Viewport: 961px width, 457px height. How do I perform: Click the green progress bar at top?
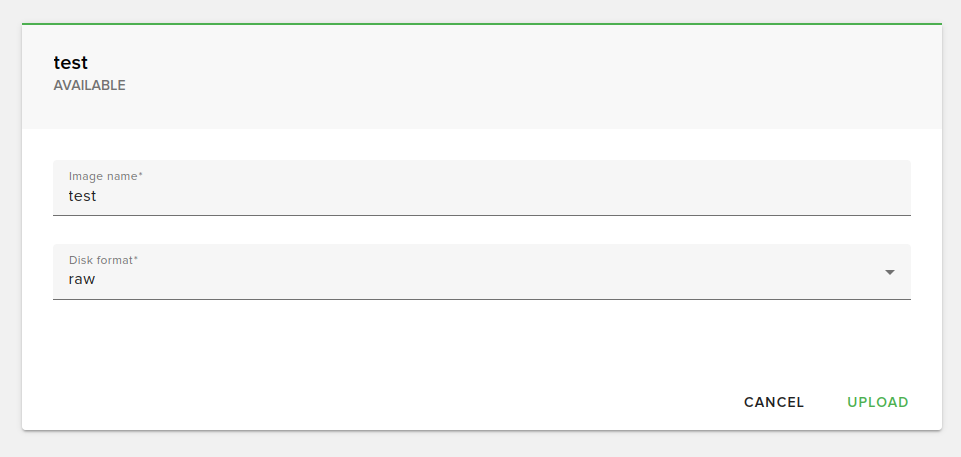tap(481, 23)
